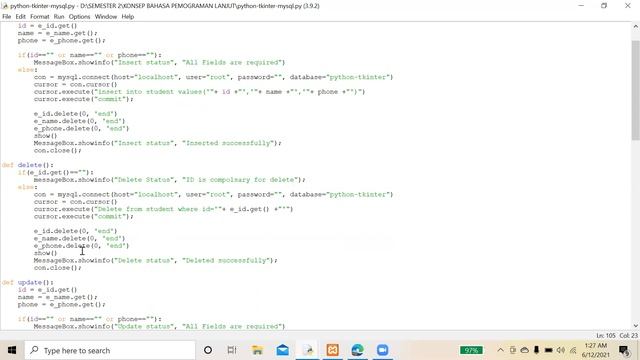The width and height of the screenshot is (640, 360).
Task: Click the "insert into student values" line
Action: [x=200, y=91]
